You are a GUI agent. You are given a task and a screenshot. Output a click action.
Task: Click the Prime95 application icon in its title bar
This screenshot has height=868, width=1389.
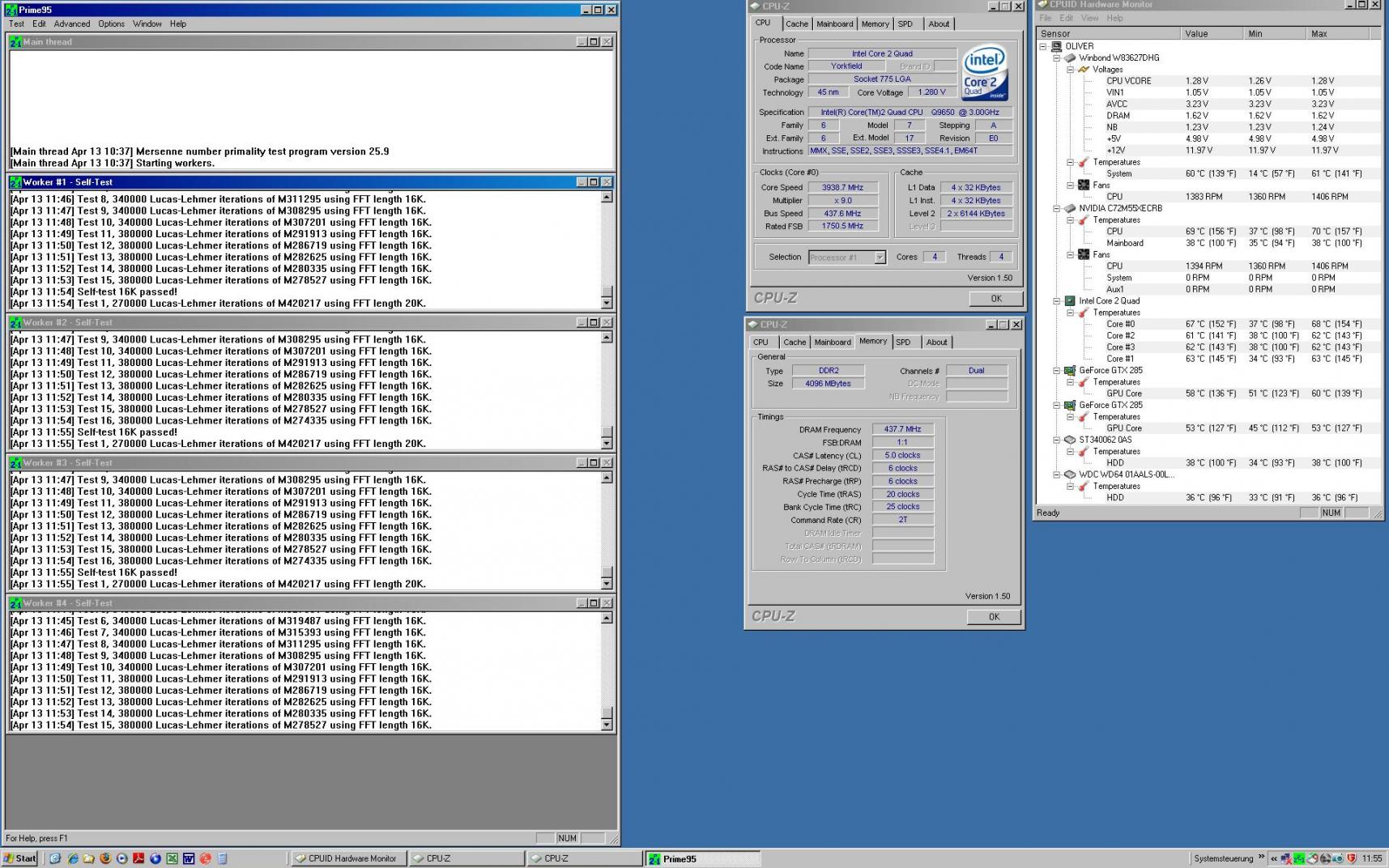(x=11, y=10)
